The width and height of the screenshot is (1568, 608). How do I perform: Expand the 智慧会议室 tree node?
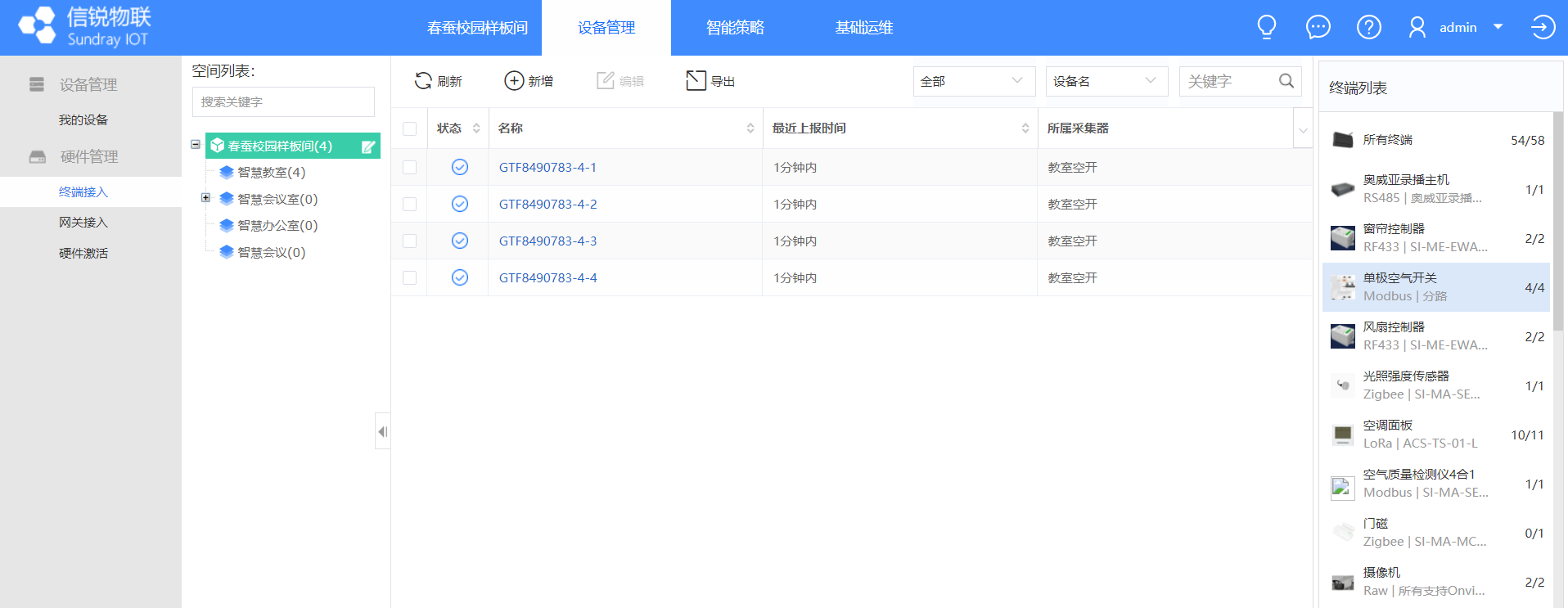[x=205, y=197]
